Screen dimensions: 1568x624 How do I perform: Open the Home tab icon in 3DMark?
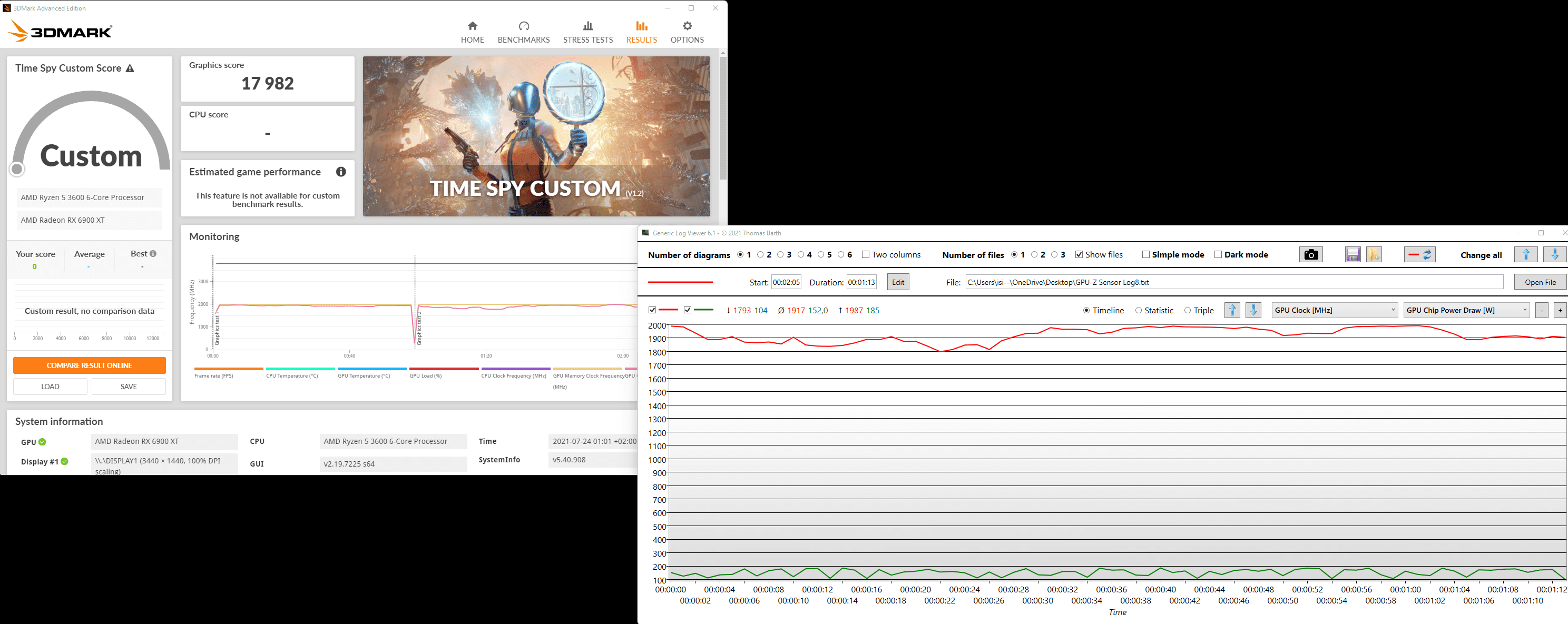(x=472, y=26)
